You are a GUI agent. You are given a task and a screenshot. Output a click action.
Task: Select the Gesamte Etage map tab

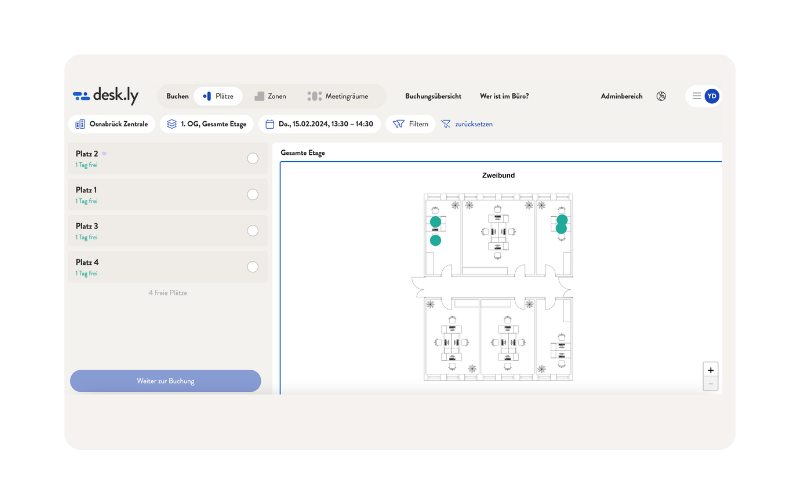pos(303,153)
